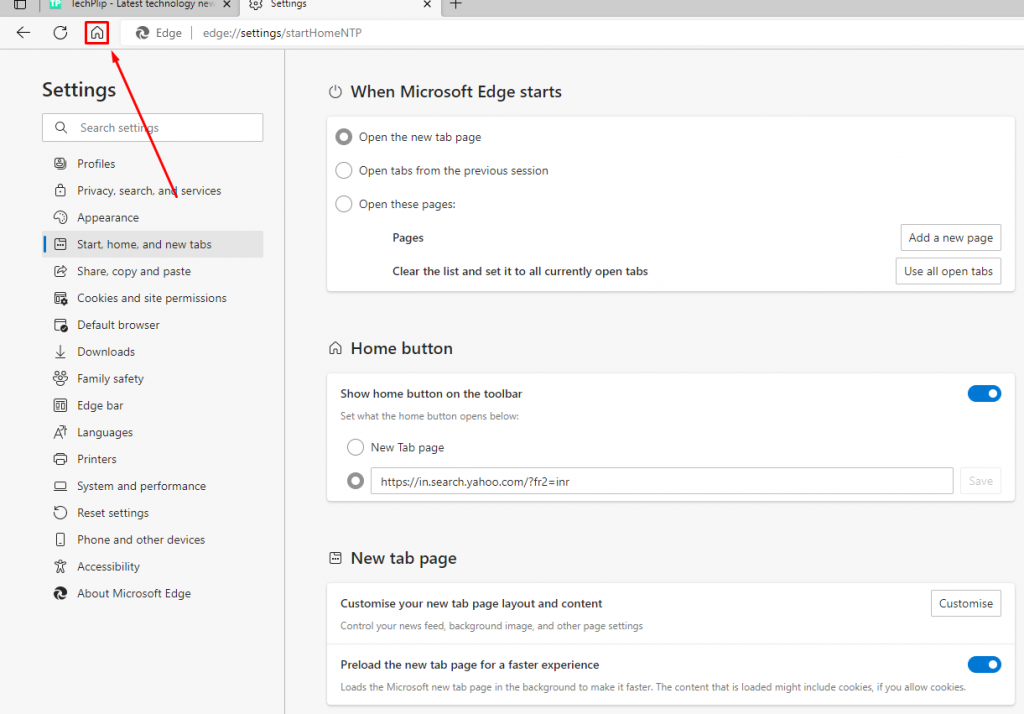Open Family safety settings
The image size is (1024, 714).
(153, 378)
